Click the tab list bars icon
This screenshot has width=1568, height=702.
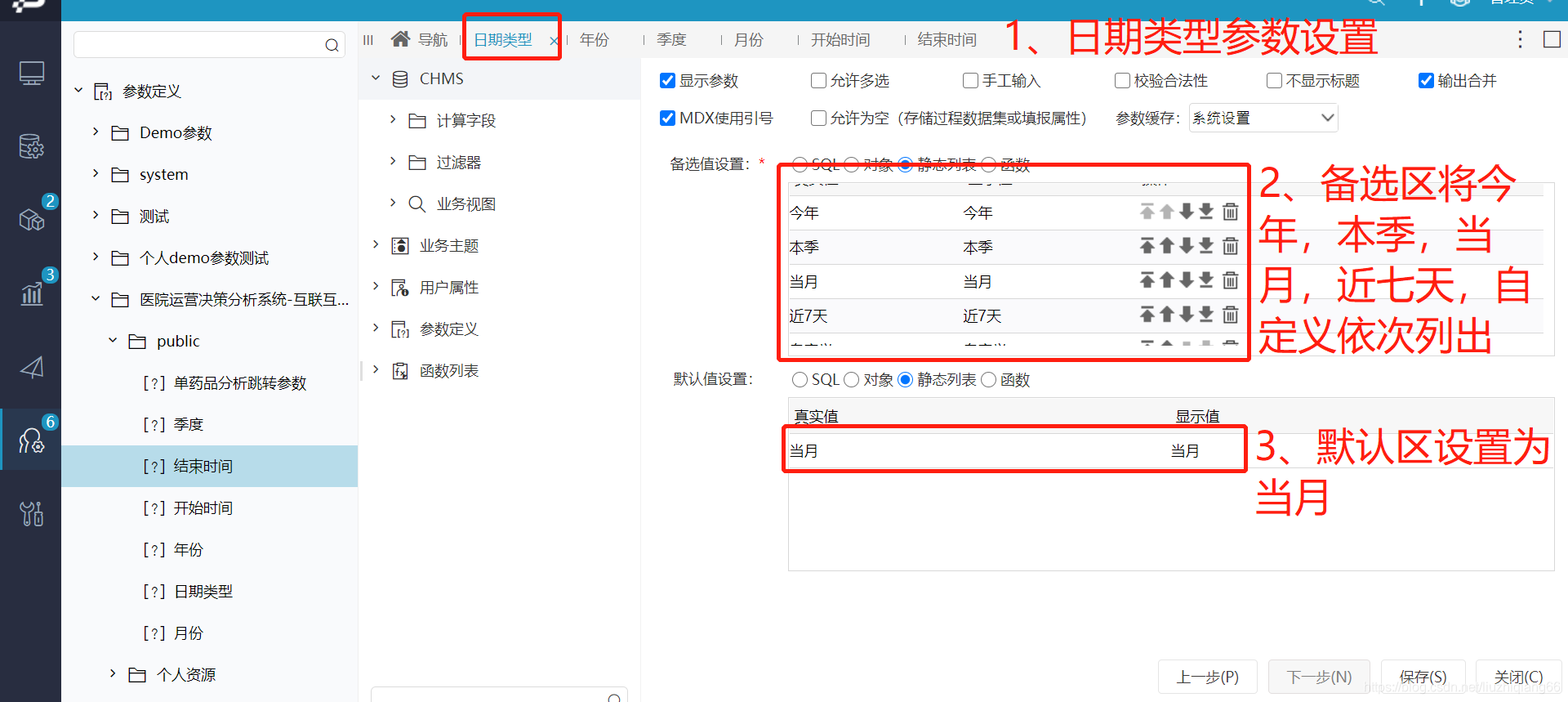[368, 39]
